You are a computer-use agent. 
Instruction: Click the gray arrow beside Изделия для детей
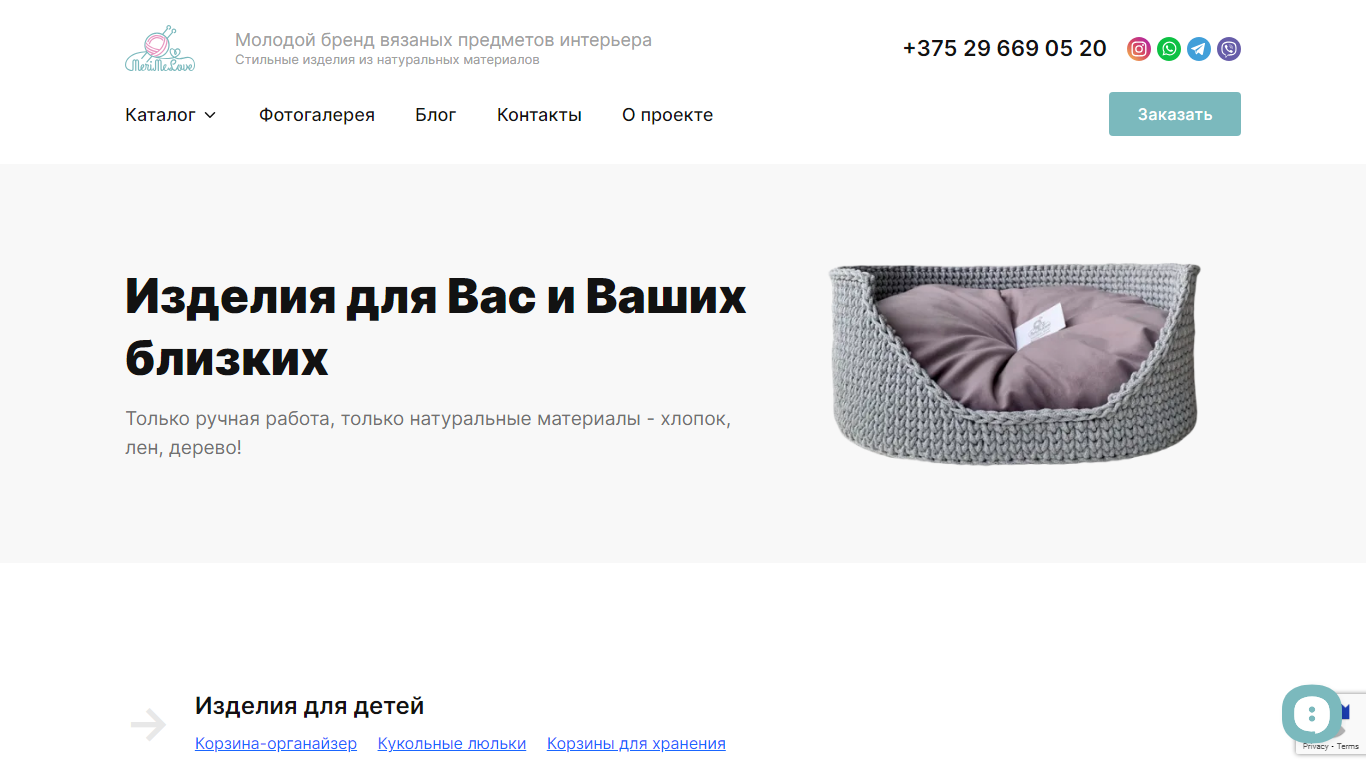click(x=149, y=724)
